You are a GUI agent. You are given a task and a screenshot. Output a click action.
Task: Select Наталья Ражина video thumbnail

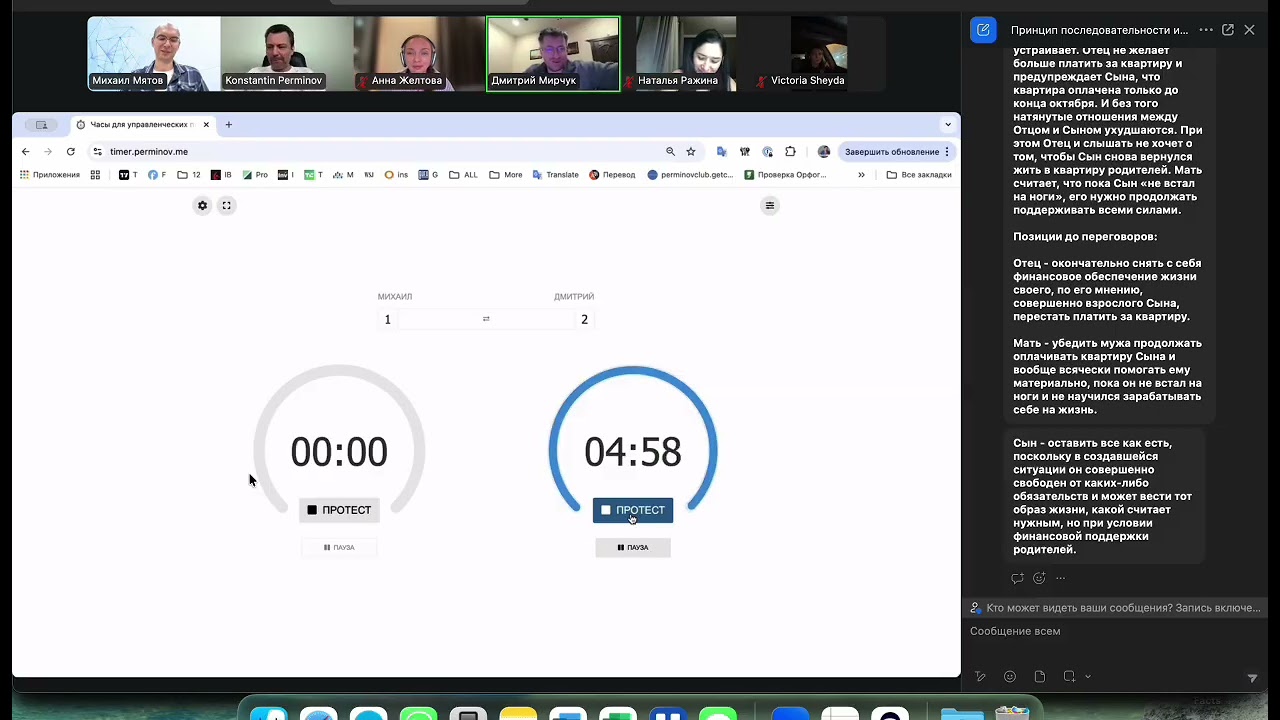[686, 54]
